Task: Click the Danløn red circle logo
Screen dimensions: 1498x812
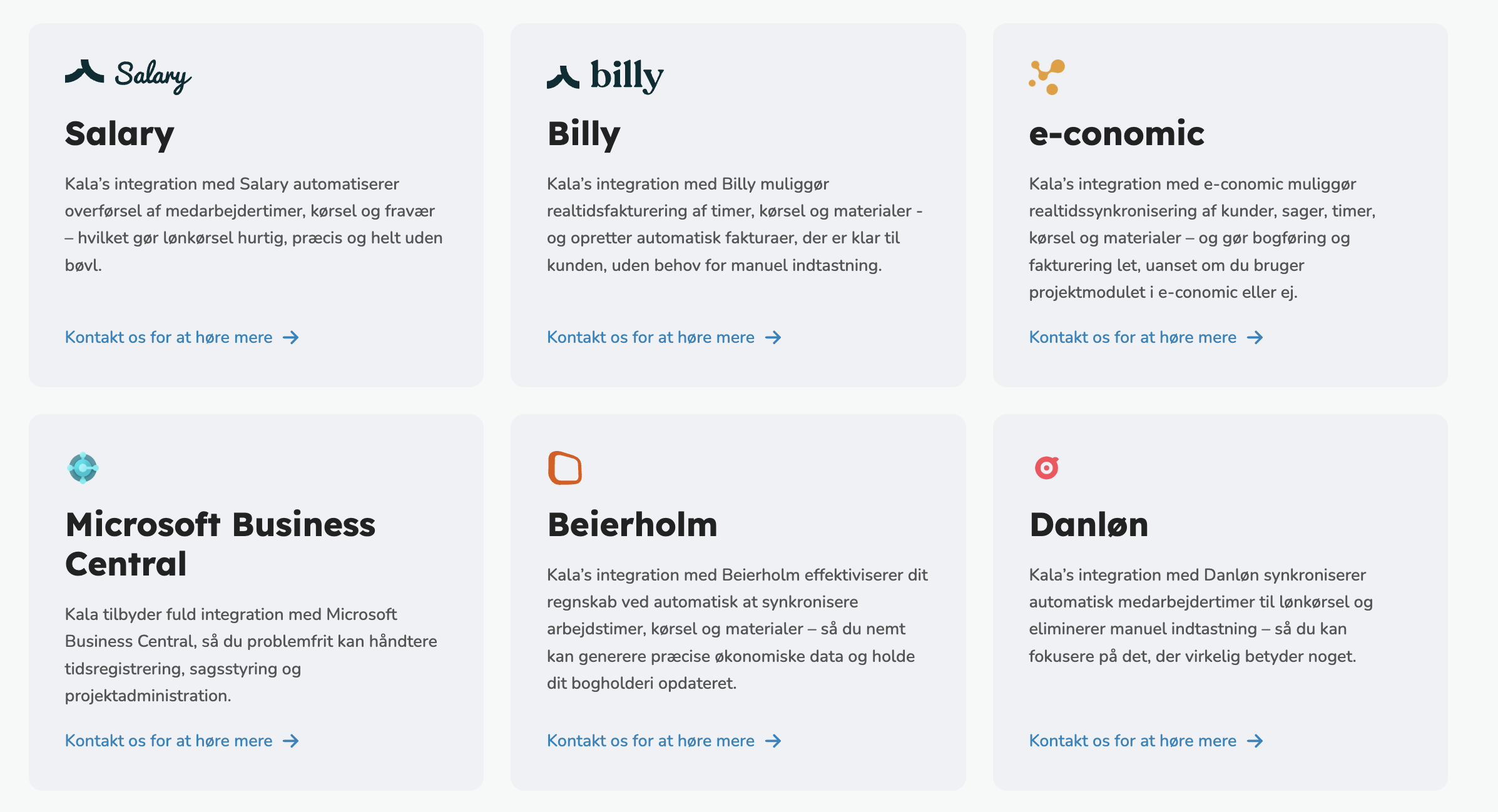Action: point(1046,468)
